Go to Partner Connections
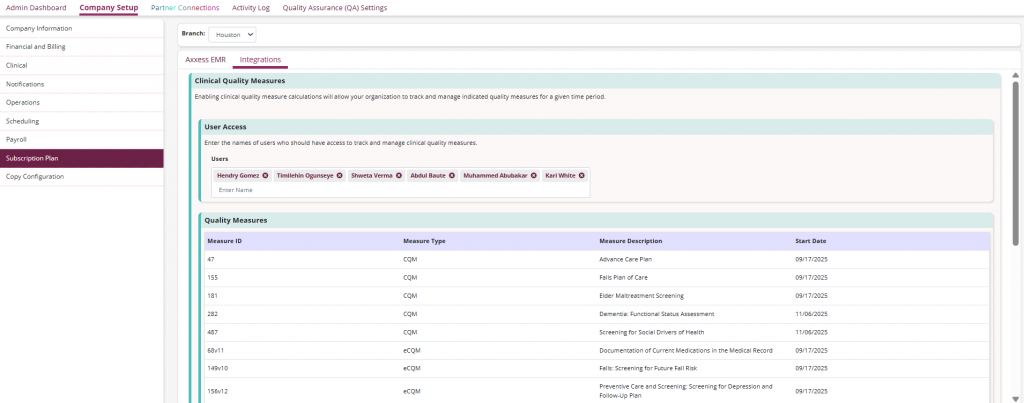This screenshot has height=403, width=1024. coord(183,7)
